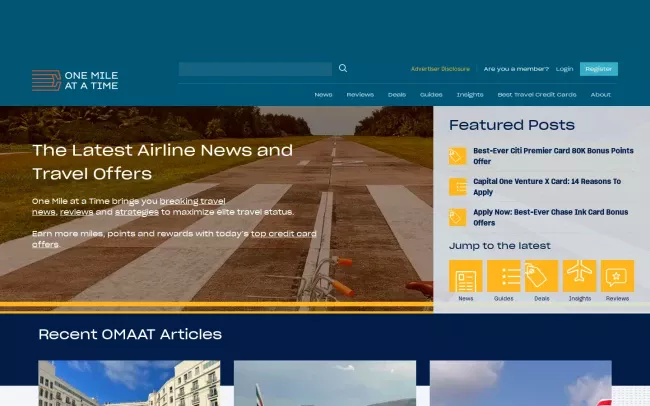The image size is (650, 406).
Task: Click the Recent OMAAT Articles heading
Action: (x=130, y=334)
